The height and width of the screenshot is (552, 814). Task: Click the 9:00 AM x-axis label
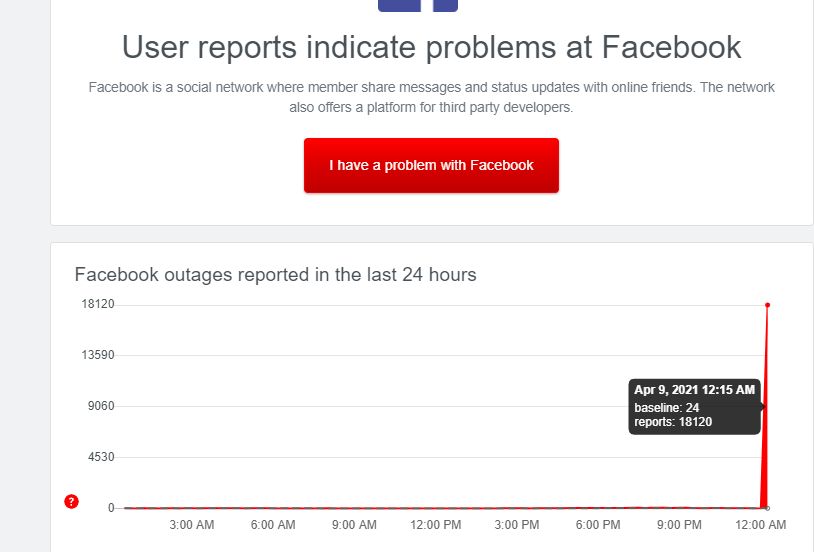[x=354, y=525]
